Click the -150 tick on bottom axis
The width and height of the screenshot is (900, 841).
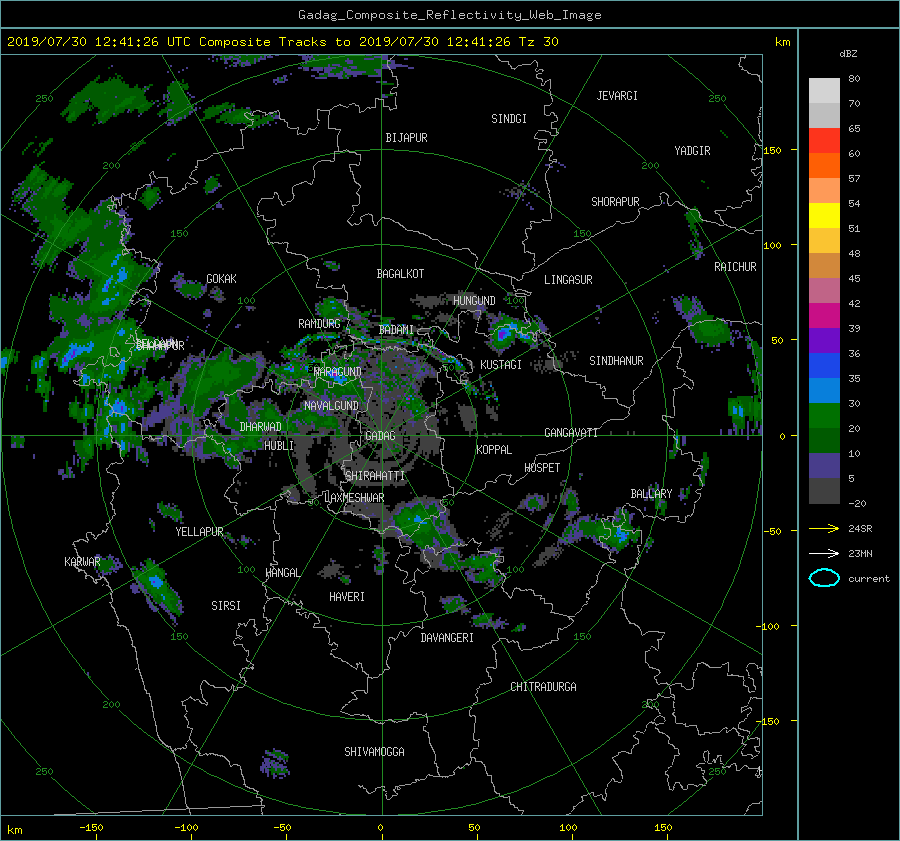[91, 828]
